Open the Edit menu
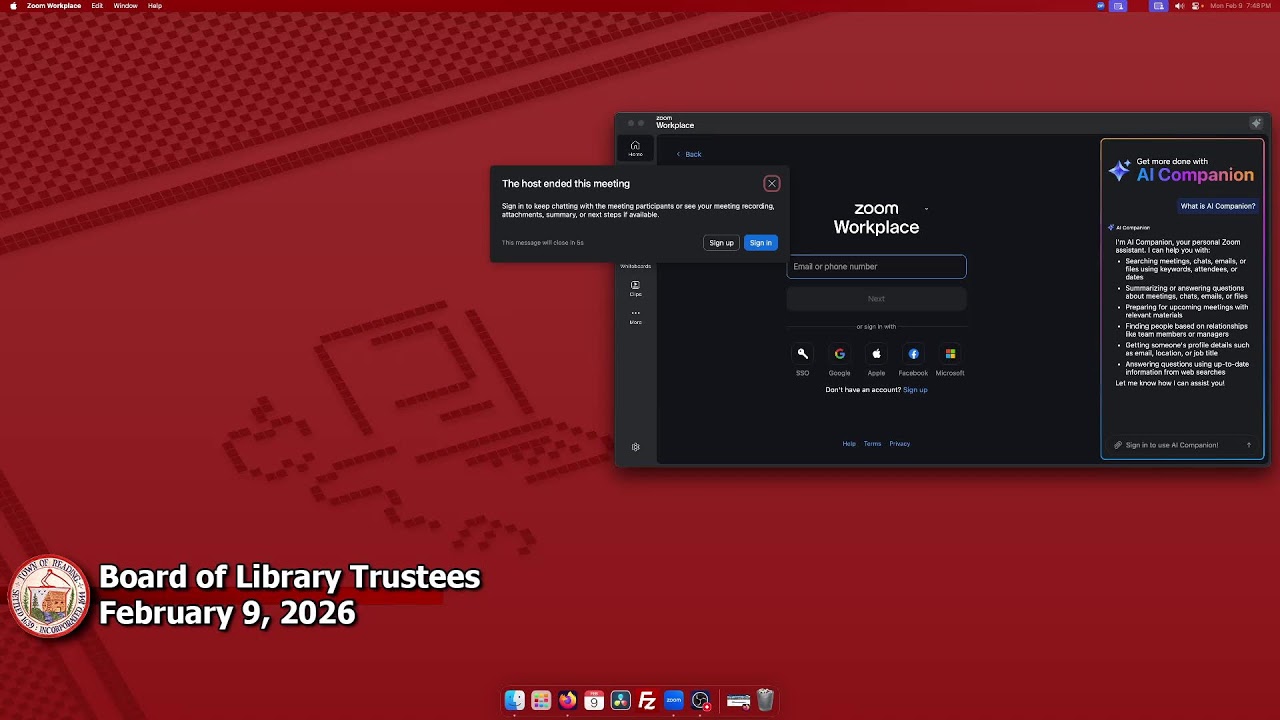The width and height of the screenshot is (1280, 720). point(97,6)
